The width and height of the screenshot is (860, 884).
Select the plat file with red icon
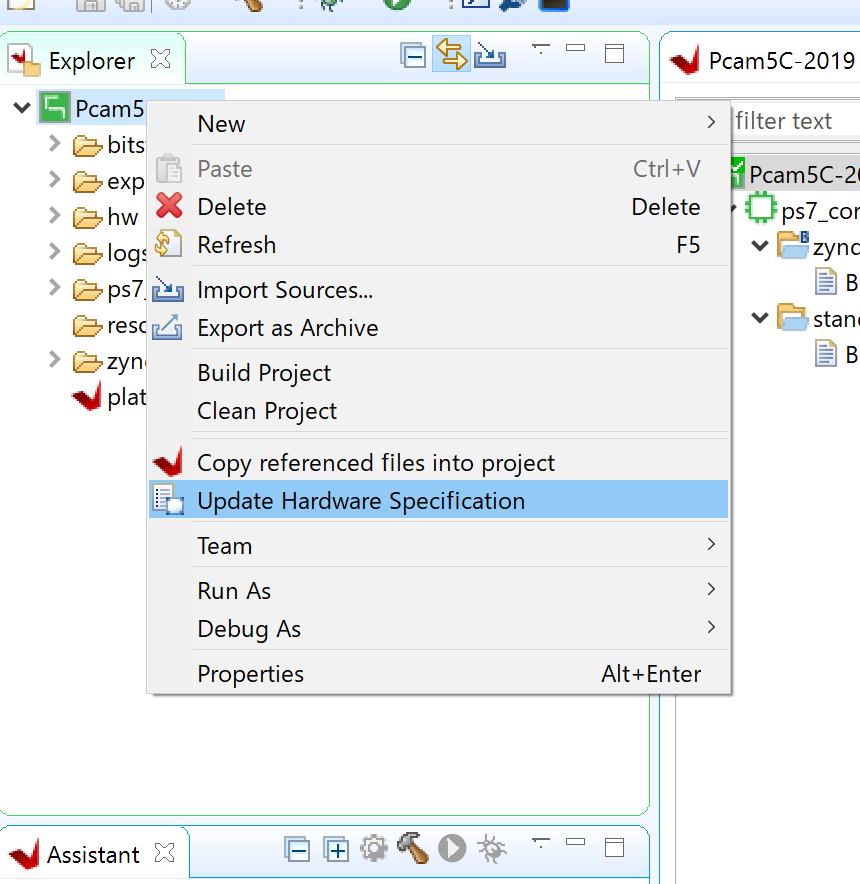[109, 397]
